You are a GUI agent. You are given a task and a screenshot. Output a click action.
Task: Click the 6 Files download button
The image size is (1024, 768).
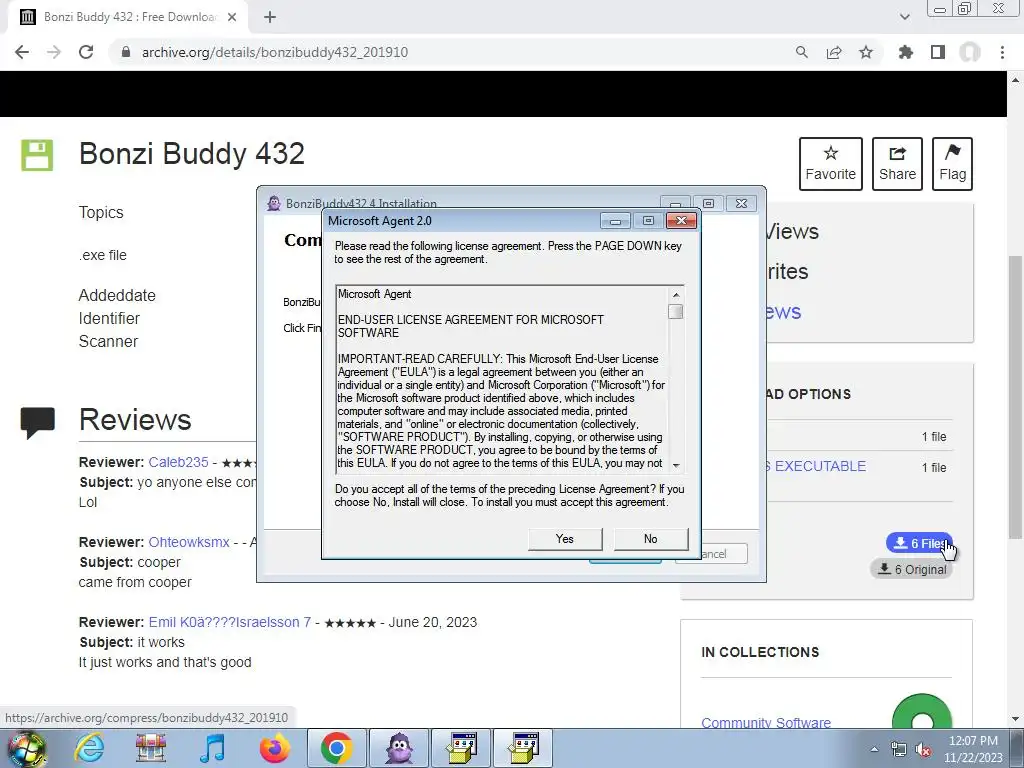tap(919, 543)
